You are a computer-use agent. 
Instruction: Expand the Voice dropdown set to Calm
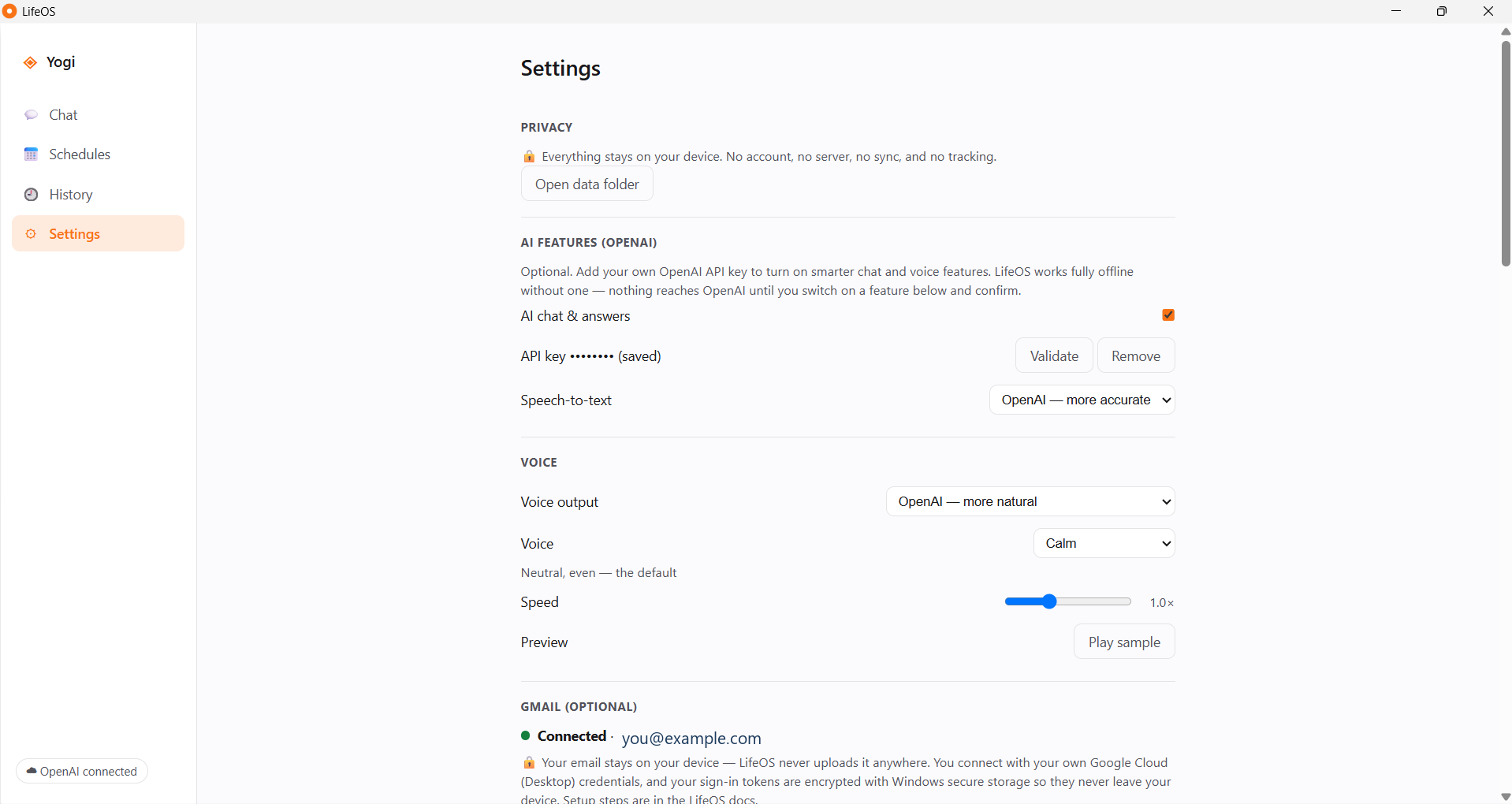(1104, 543)
